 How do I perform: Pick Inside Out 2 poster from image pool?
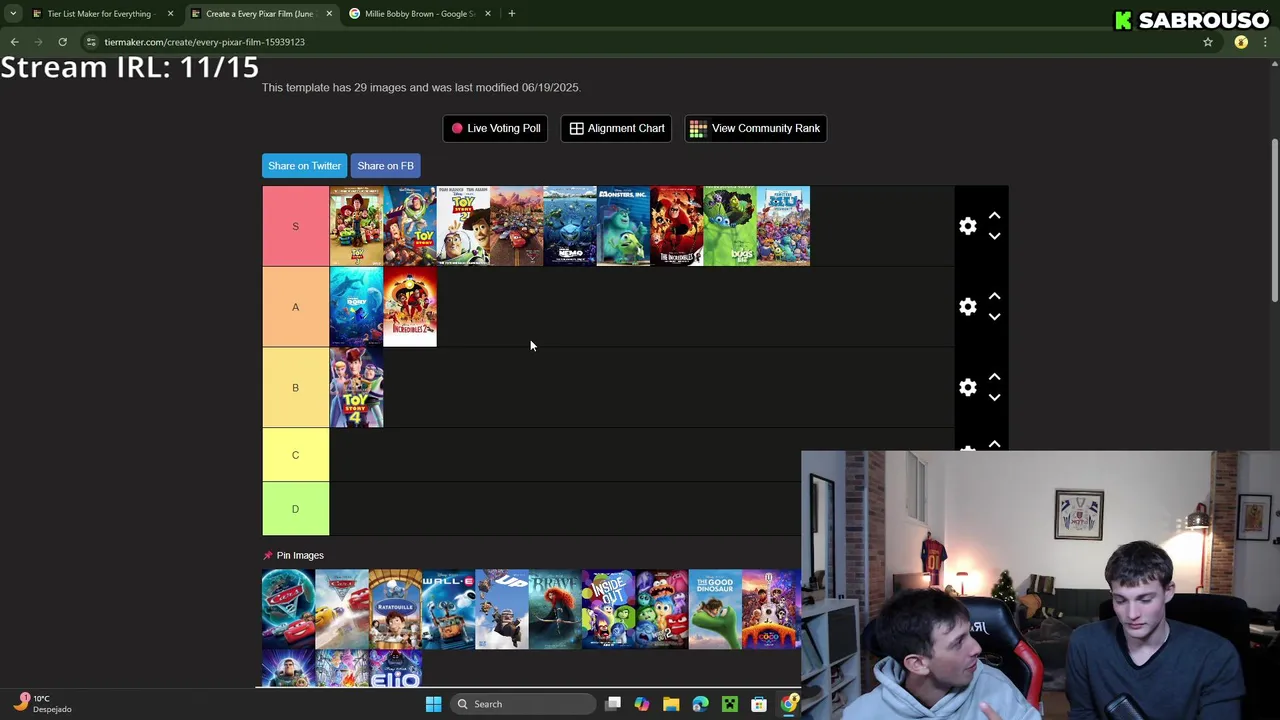(x=661, y=609)
